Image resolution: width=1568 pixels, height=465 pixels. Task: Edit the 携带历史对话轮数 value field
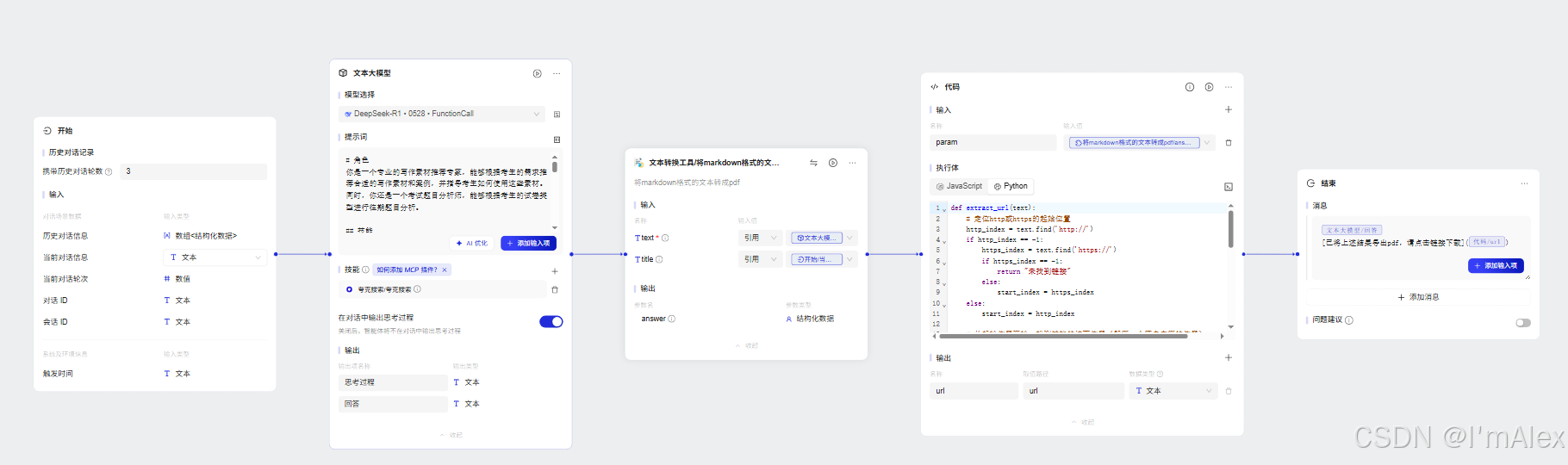coord(193,171)
